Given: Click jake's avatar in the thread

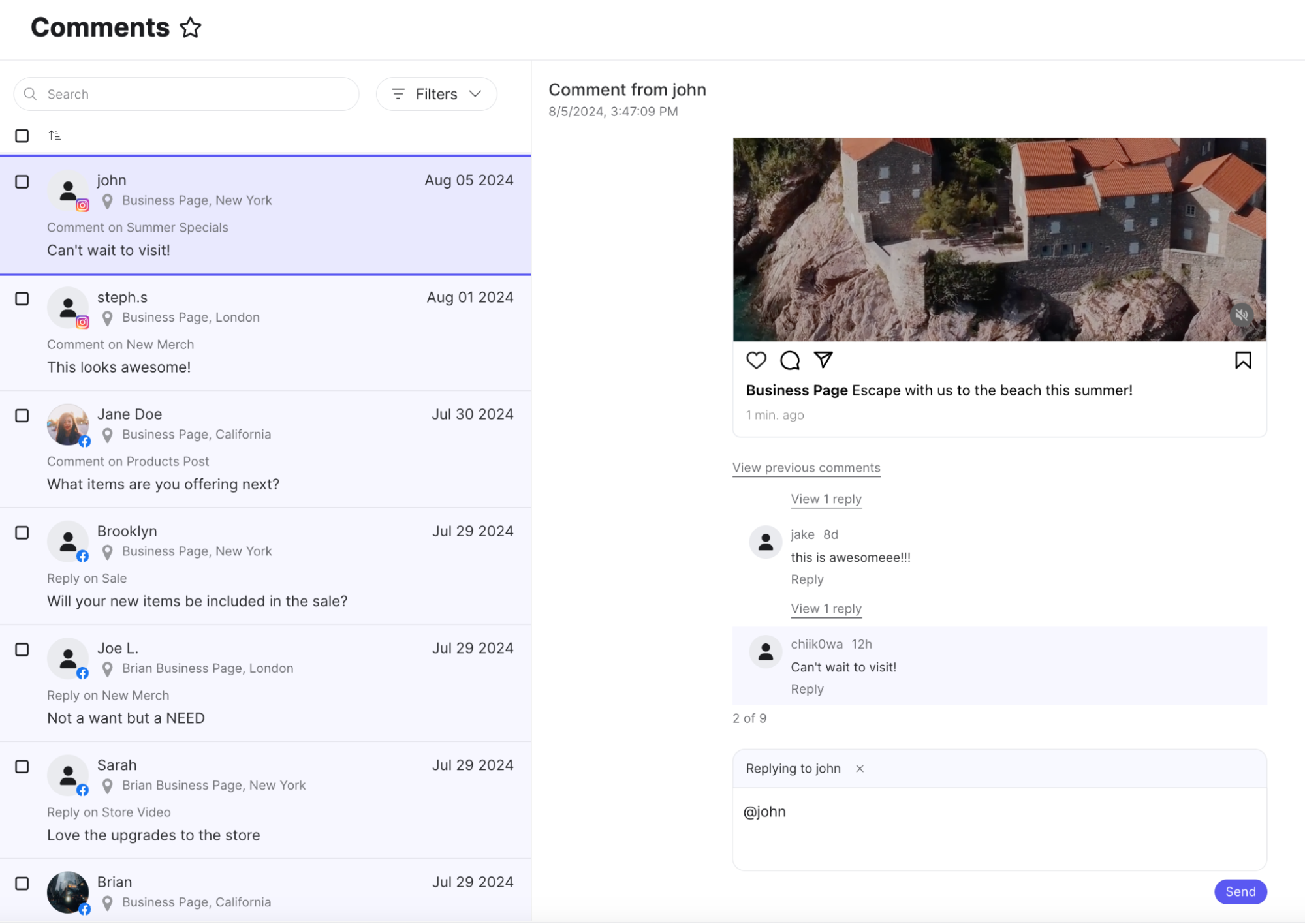Looking at the screenshot, I should coord(765,542).
